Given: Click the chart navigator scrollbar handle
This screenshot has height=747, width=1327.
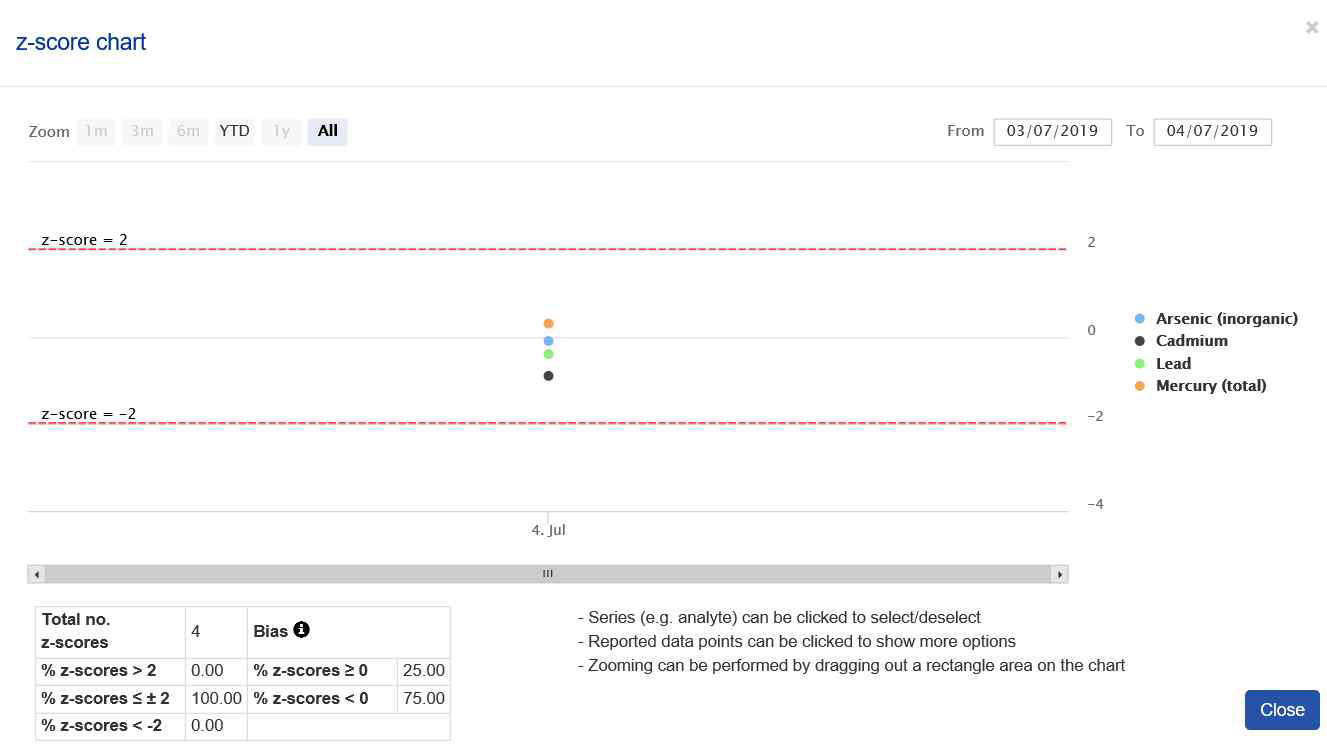Looking at the screenshot, I should [x=548, y=574].
